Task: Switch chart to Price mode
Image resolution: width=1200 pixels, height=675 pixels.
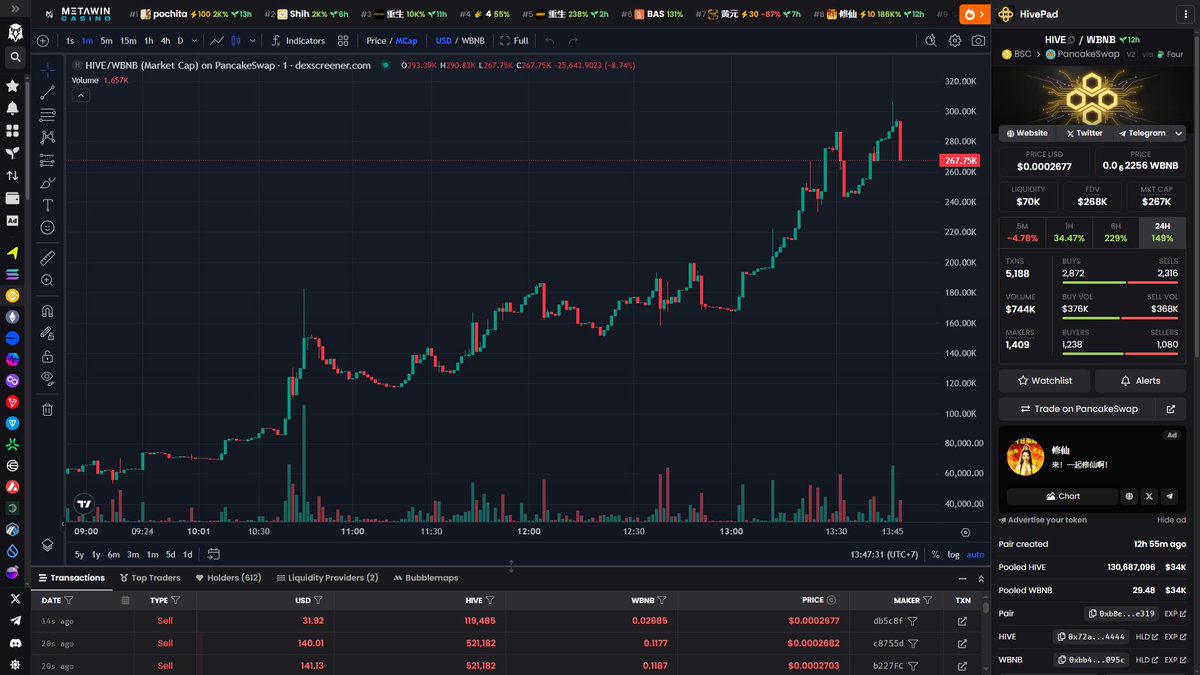Action: click(376, 41)
